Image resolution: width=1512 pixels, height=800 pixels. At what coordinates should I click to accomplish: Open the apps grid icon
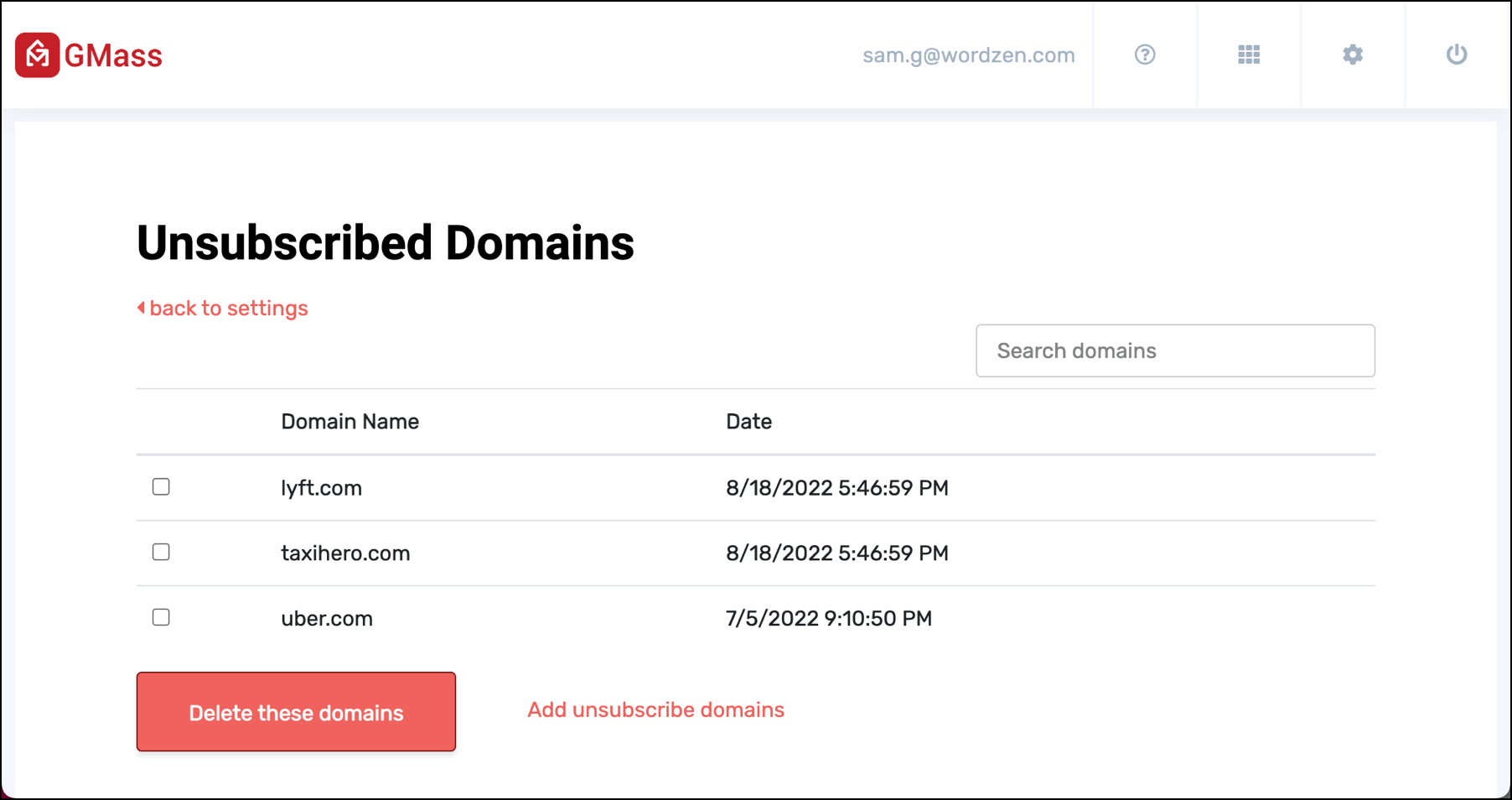(x=1249, y=55)
